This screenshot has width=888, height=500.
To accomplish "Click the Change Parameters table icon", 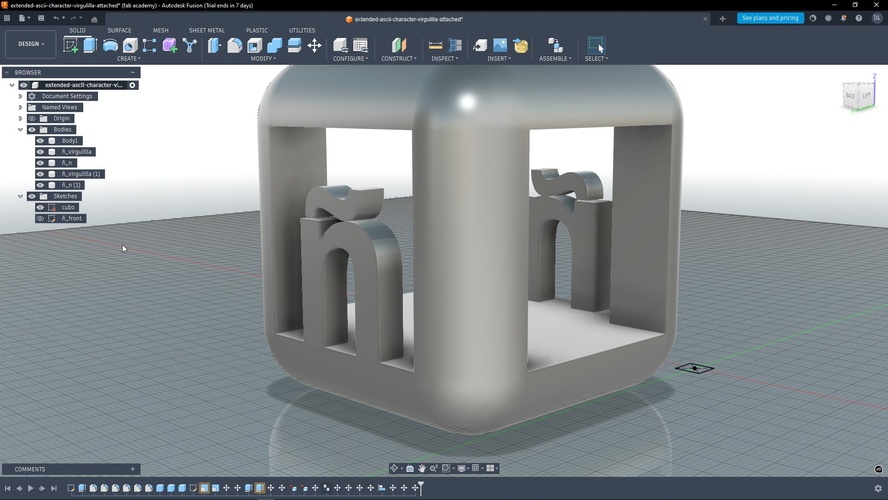I will pos(360,45).
